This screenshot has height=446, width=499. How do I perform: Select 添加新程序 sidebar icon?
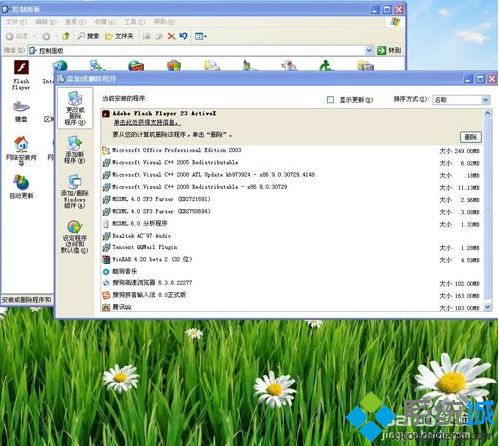click(x=74, y=150)
